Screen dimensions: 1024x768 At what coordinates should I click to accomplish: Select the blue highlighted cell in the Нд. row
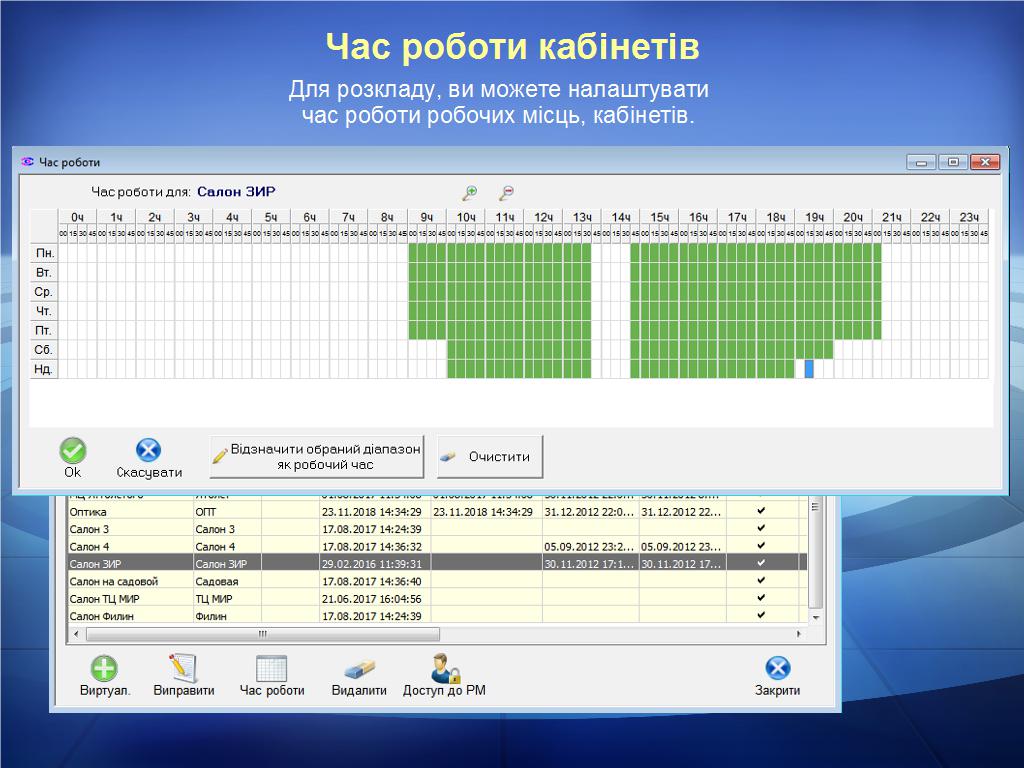click(809, 369)
